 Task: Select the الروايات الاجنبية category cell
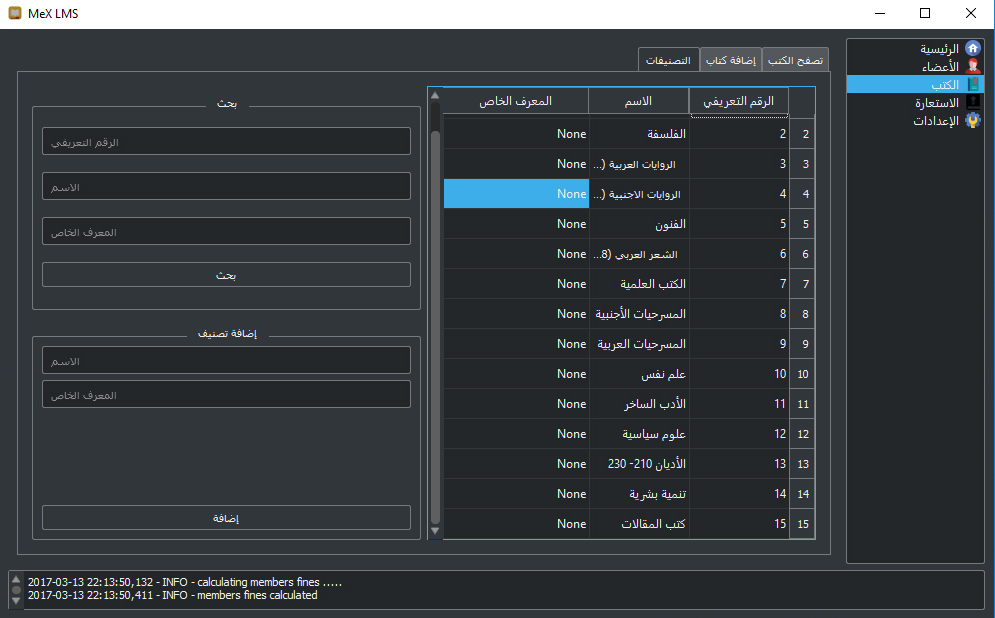[639, 194]
